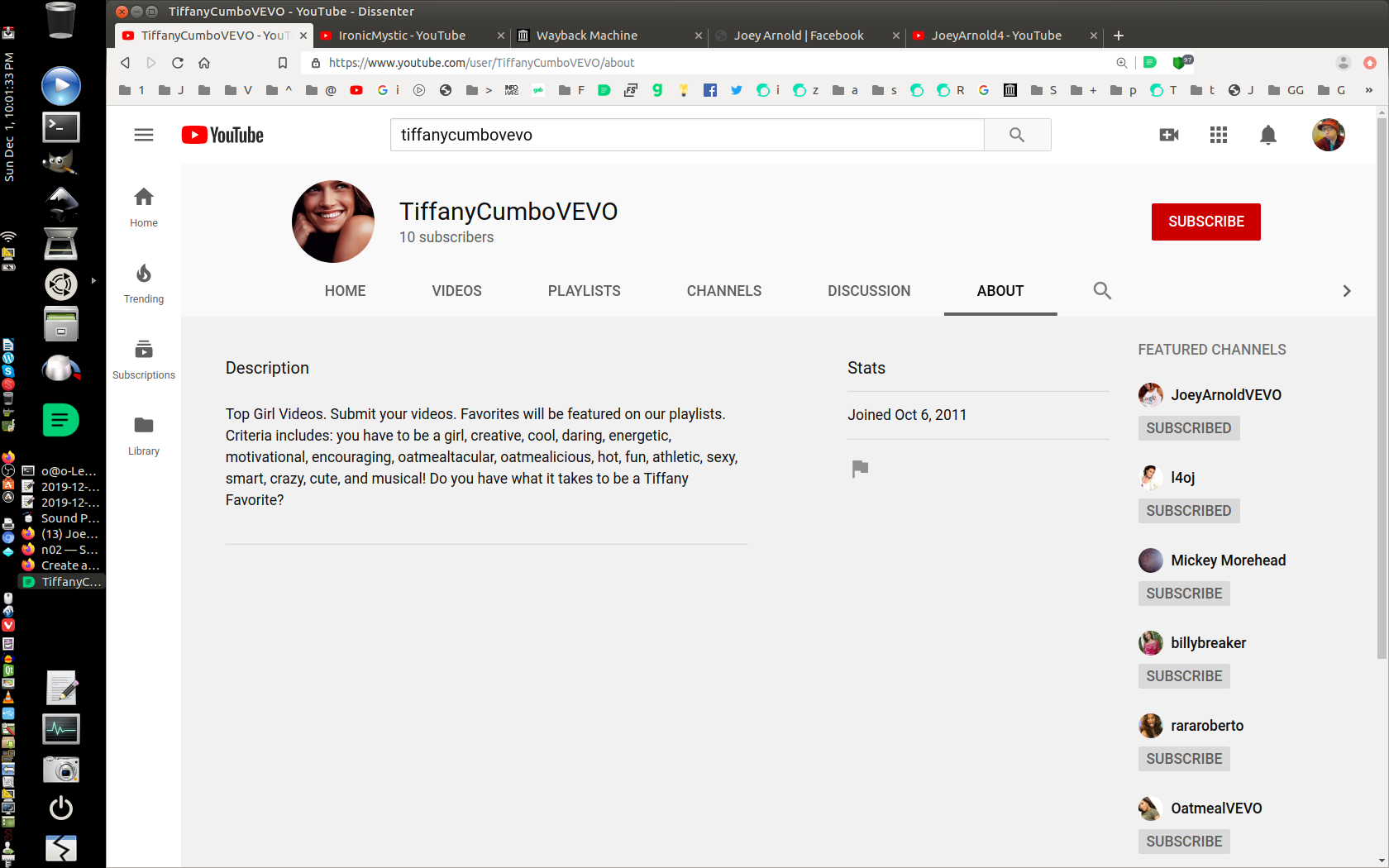Click the page vertical scrollbar
1389x868 pixels.
pyautogui.click(x=1382, y=389)
